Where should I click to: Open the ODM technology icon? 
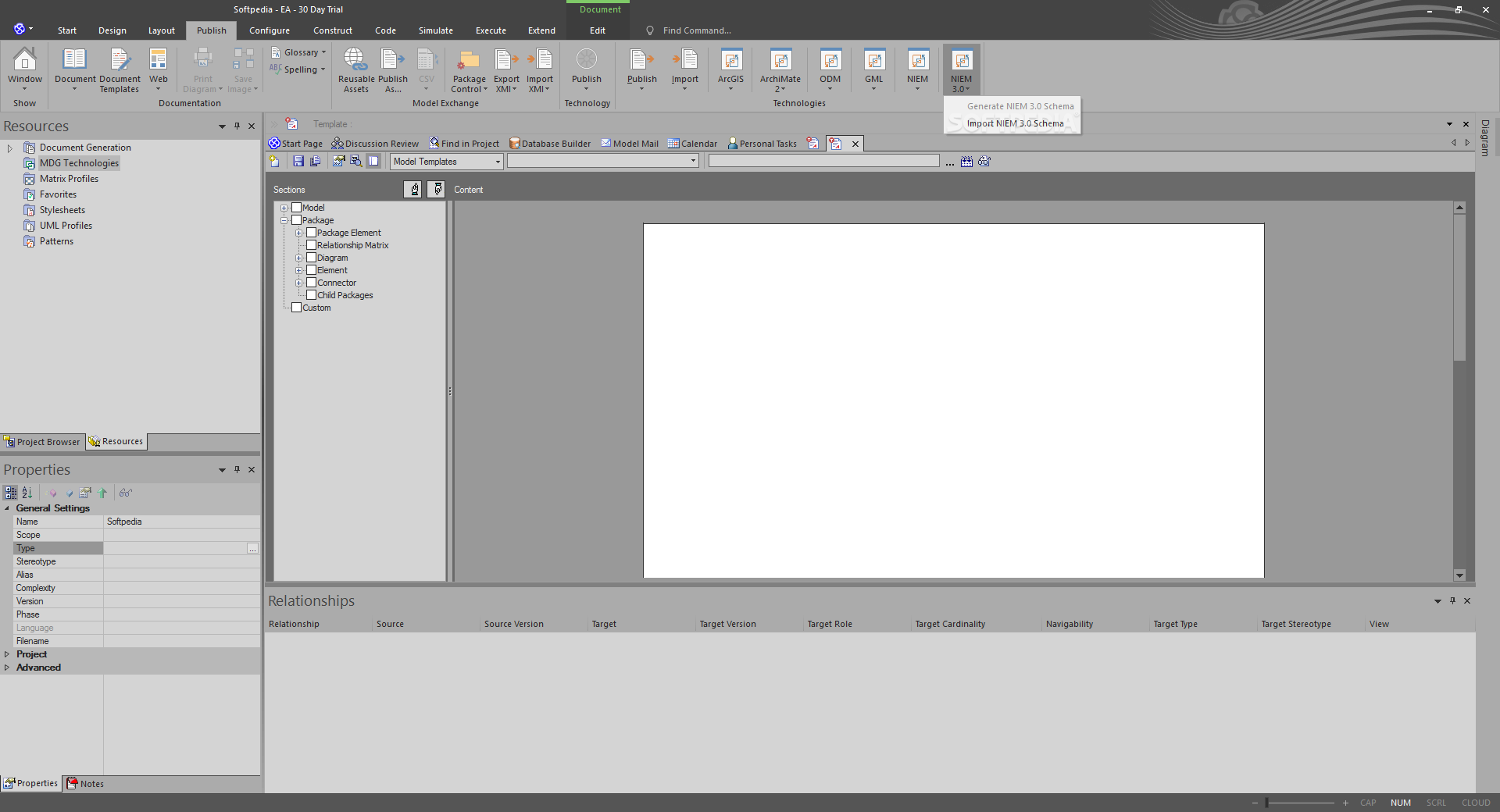point(830,69)
